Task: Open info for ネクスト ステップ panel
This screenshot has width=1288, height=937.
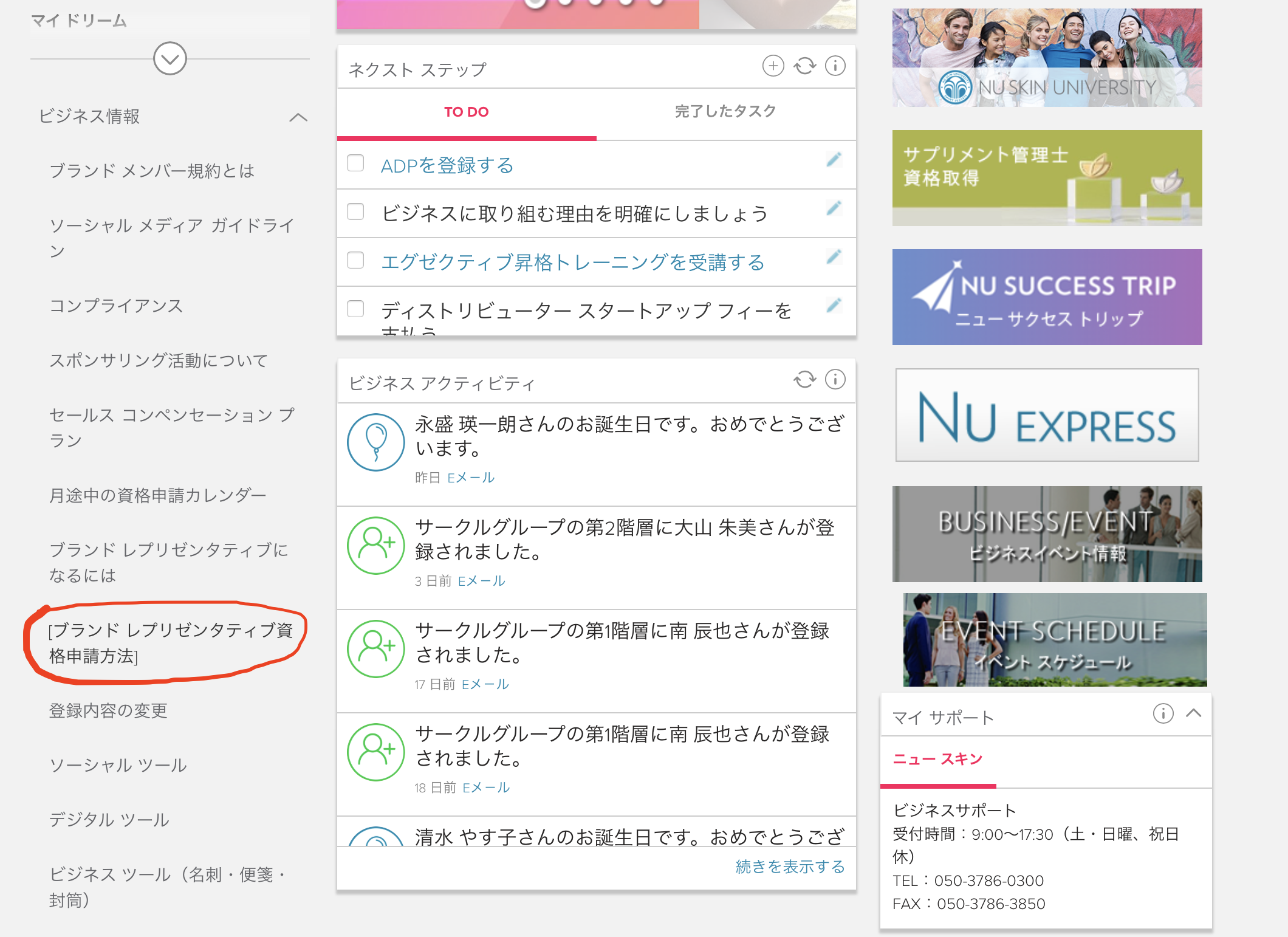Action: (835, 66)
